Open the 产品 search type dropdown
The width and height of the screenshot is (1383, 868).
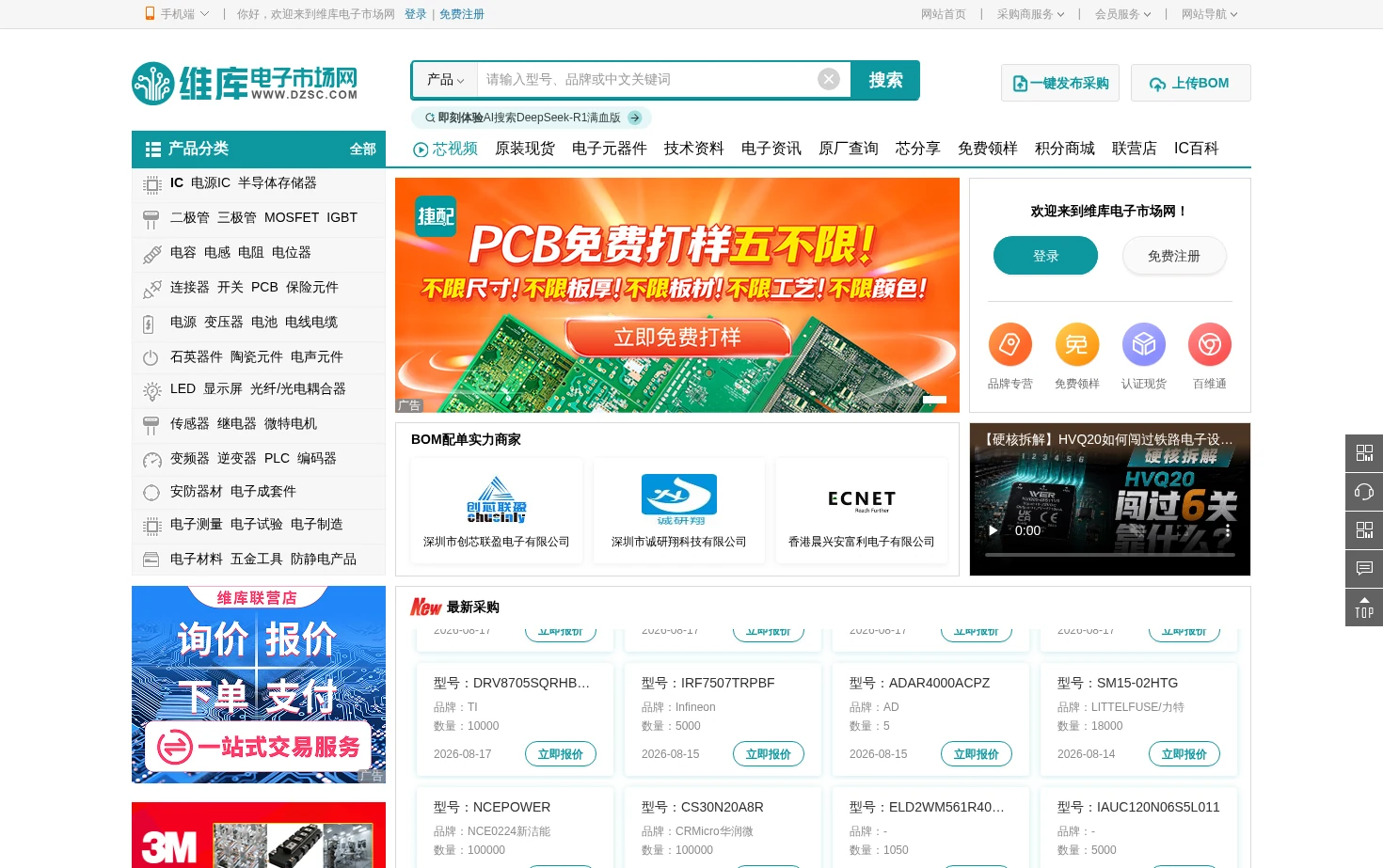(x=445, y=80)
